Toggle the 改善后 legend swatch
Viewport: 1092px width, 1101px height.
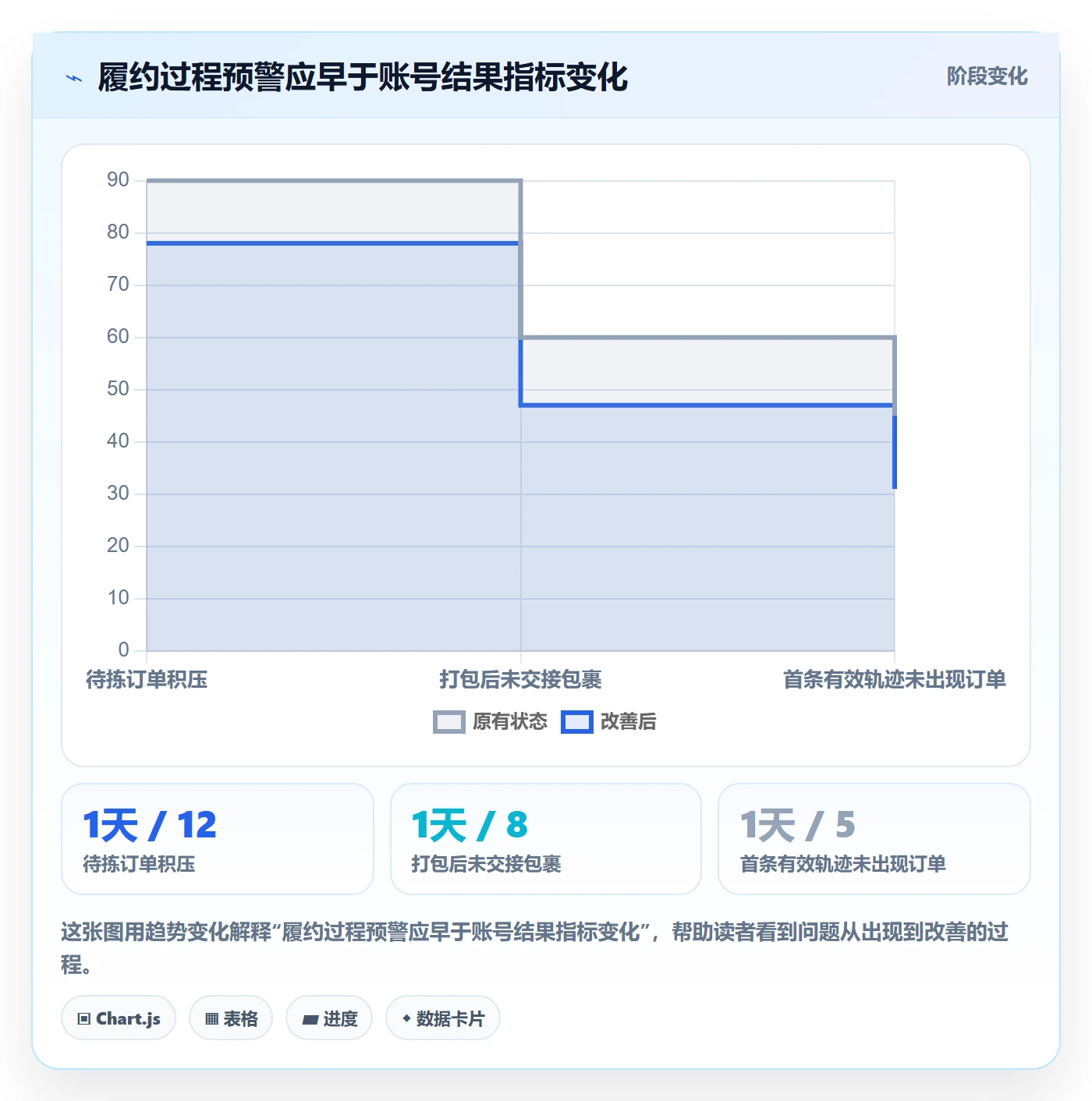[576, 722]
